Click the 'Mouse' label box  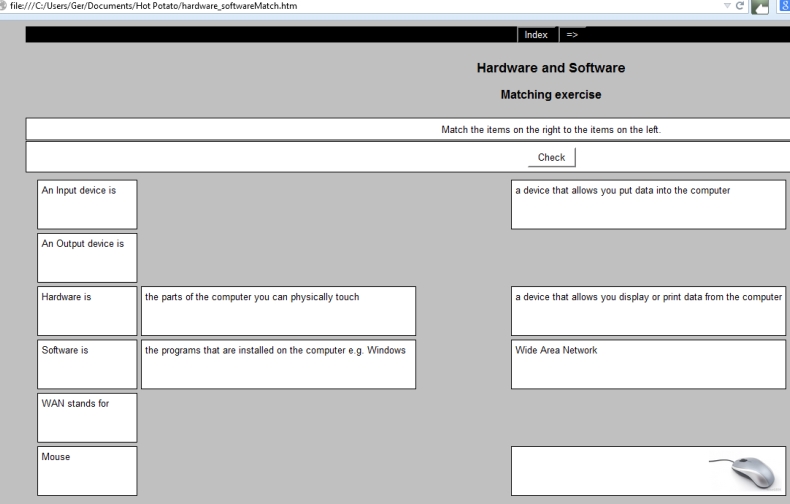87,470
